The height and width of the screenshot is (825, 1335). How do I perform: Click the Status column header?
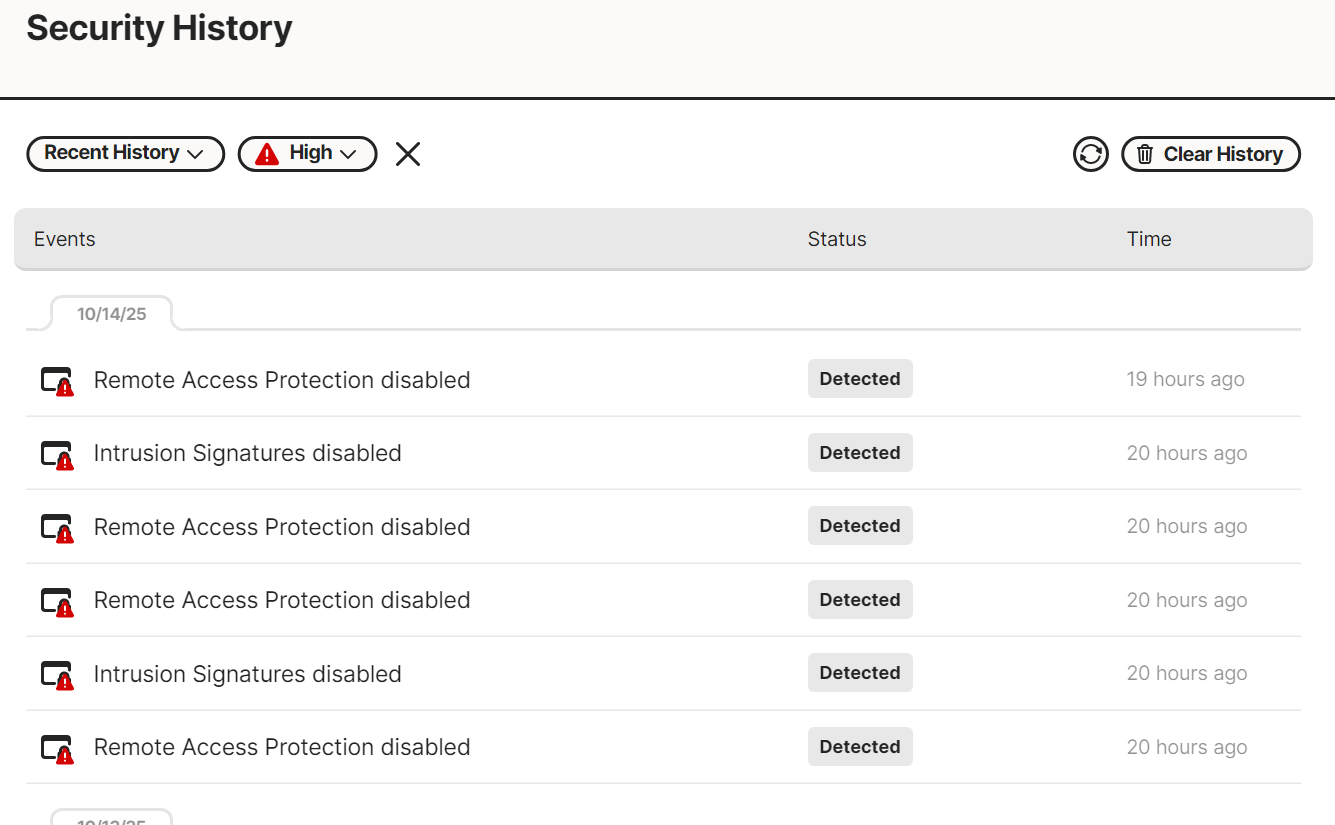click(x=837, y=239)
